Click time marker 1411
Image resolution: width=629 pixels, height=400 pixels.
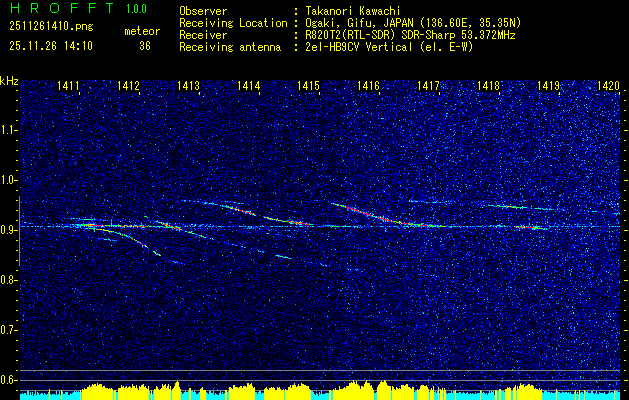(68, 85)
